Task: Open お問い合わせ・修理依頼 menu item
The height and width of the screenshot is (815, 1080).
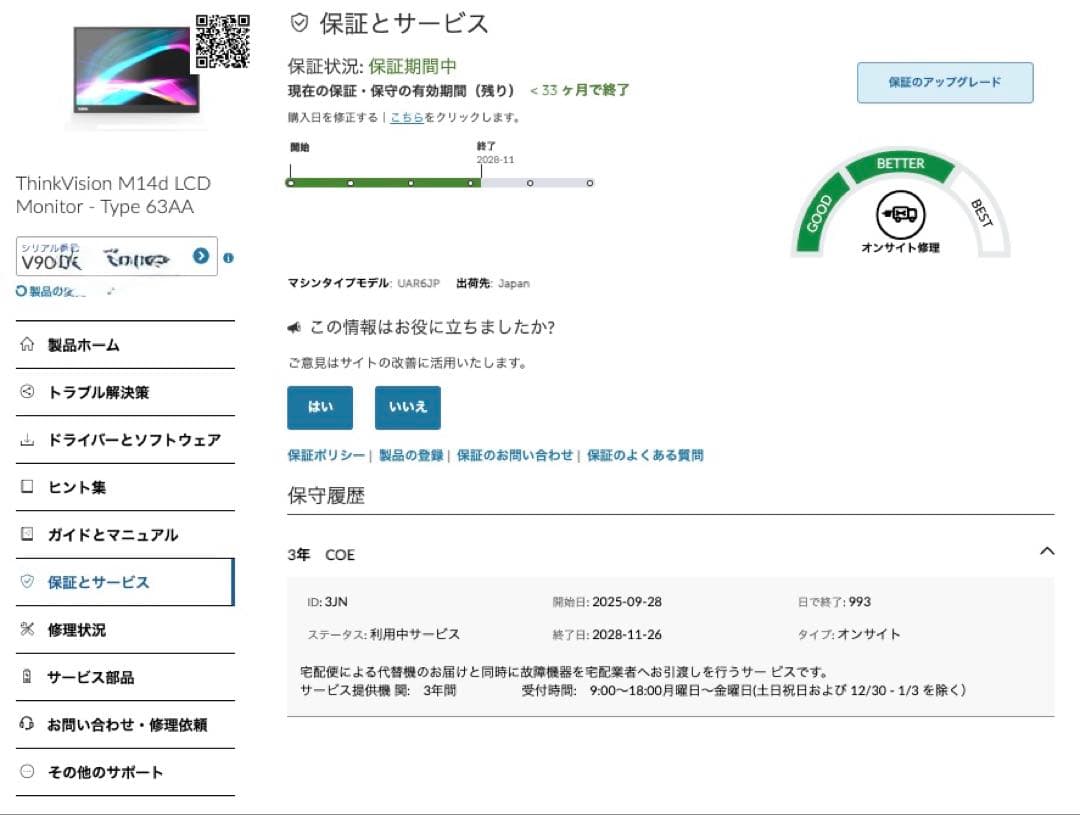Action: coord(125,724)
